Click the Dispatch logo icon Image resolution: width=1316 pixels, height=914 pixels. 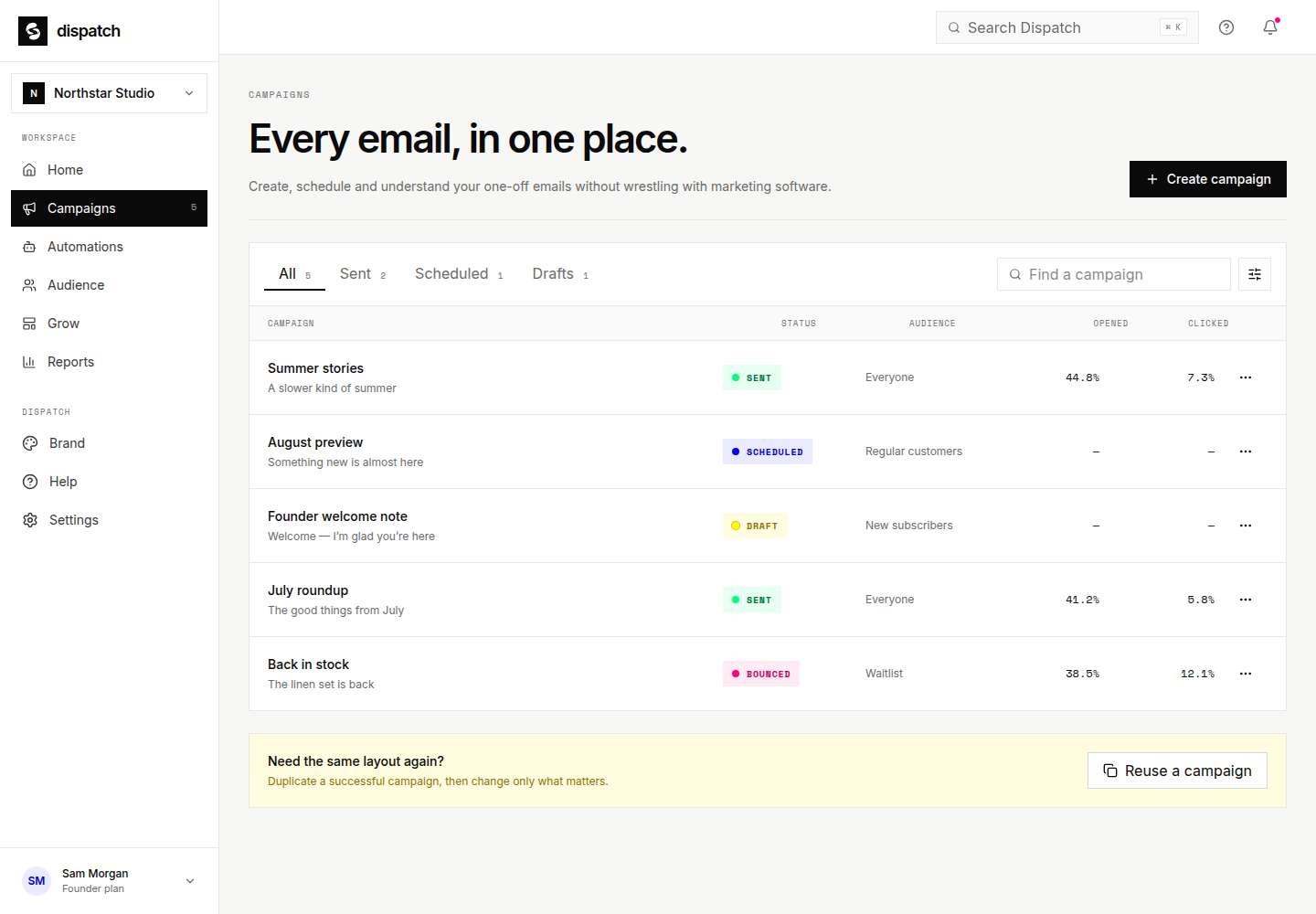click(33, 31)
